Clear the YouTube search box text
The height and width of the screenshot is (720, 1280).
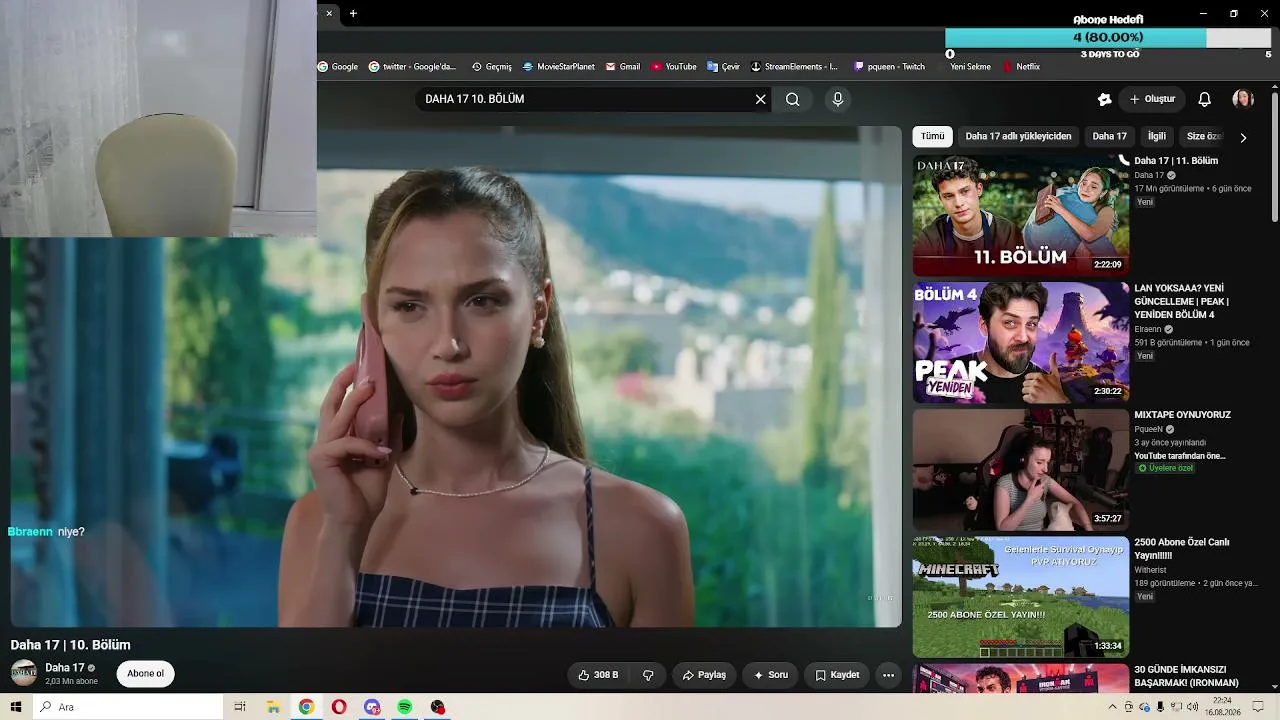[x=760, y=99]
